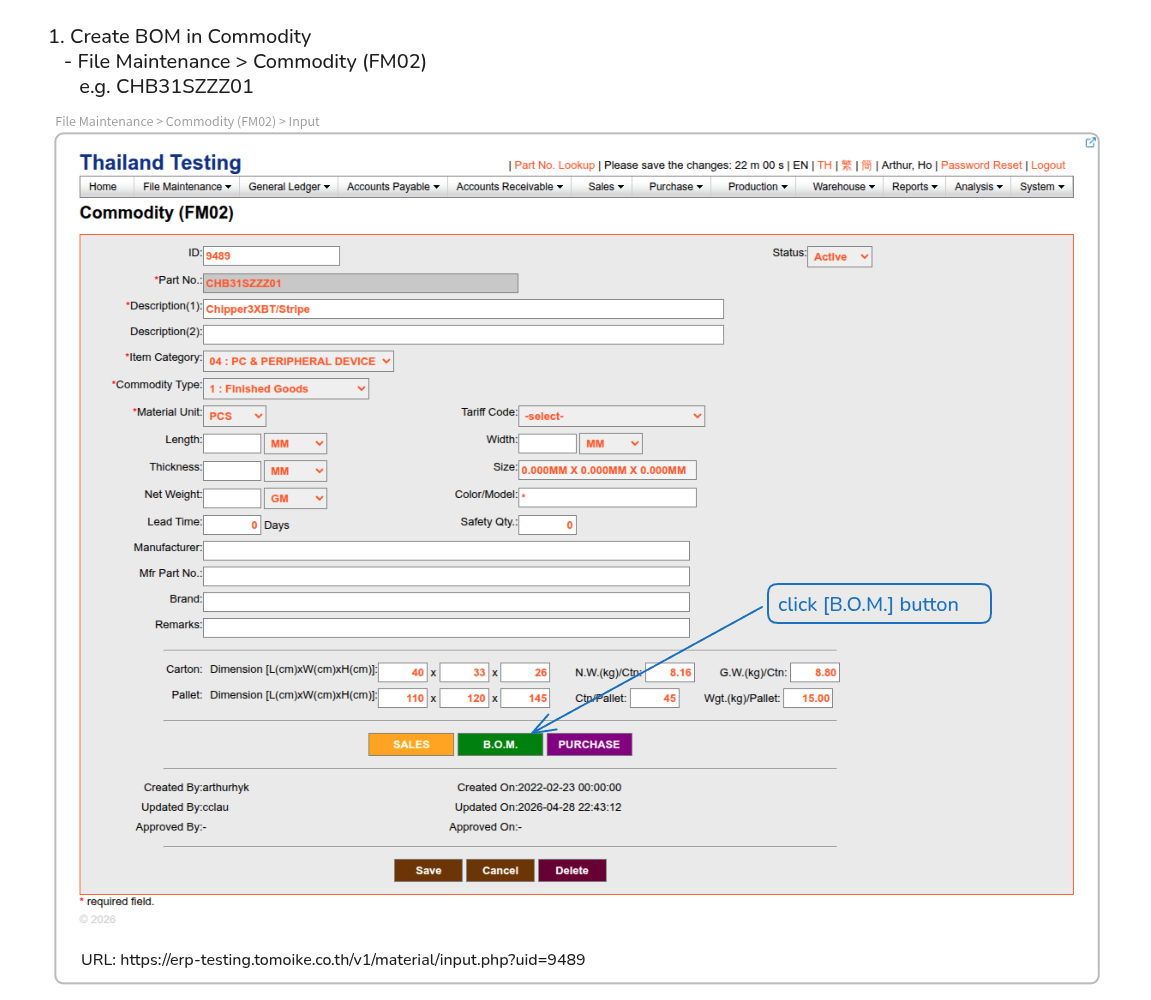Open the Accounts Payable menu
The width and height of the screenshot is (1151, 1000).
[393, 187]
